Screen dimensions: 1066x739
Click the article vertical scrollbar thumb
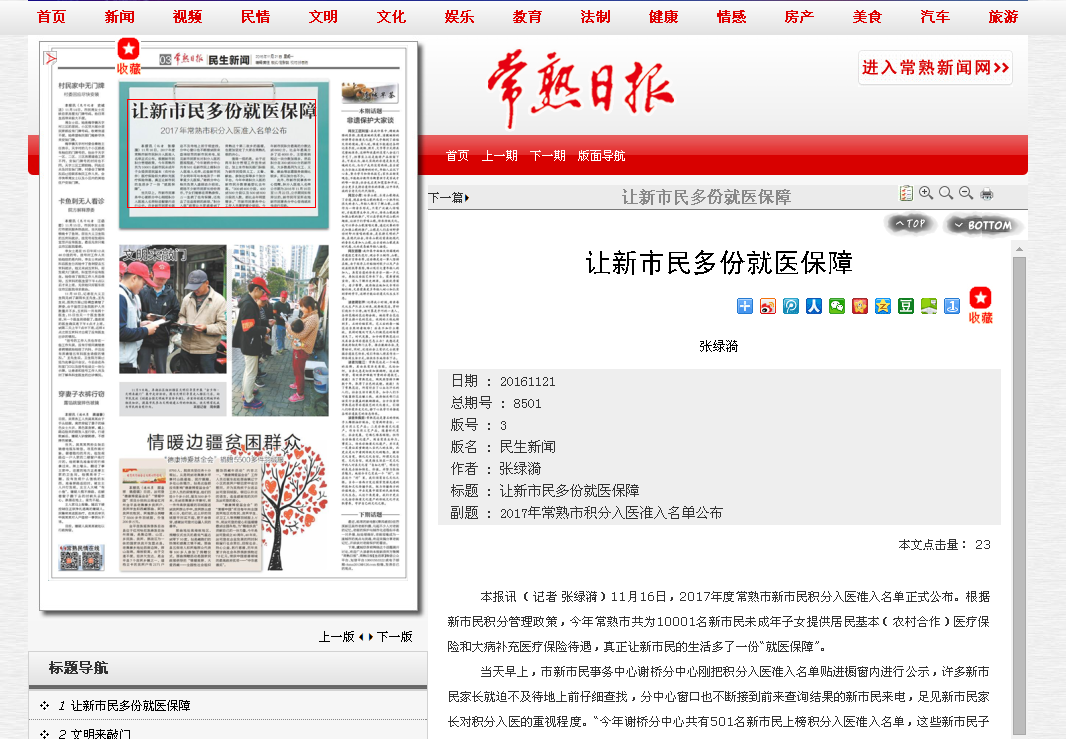coord(1019,494)
